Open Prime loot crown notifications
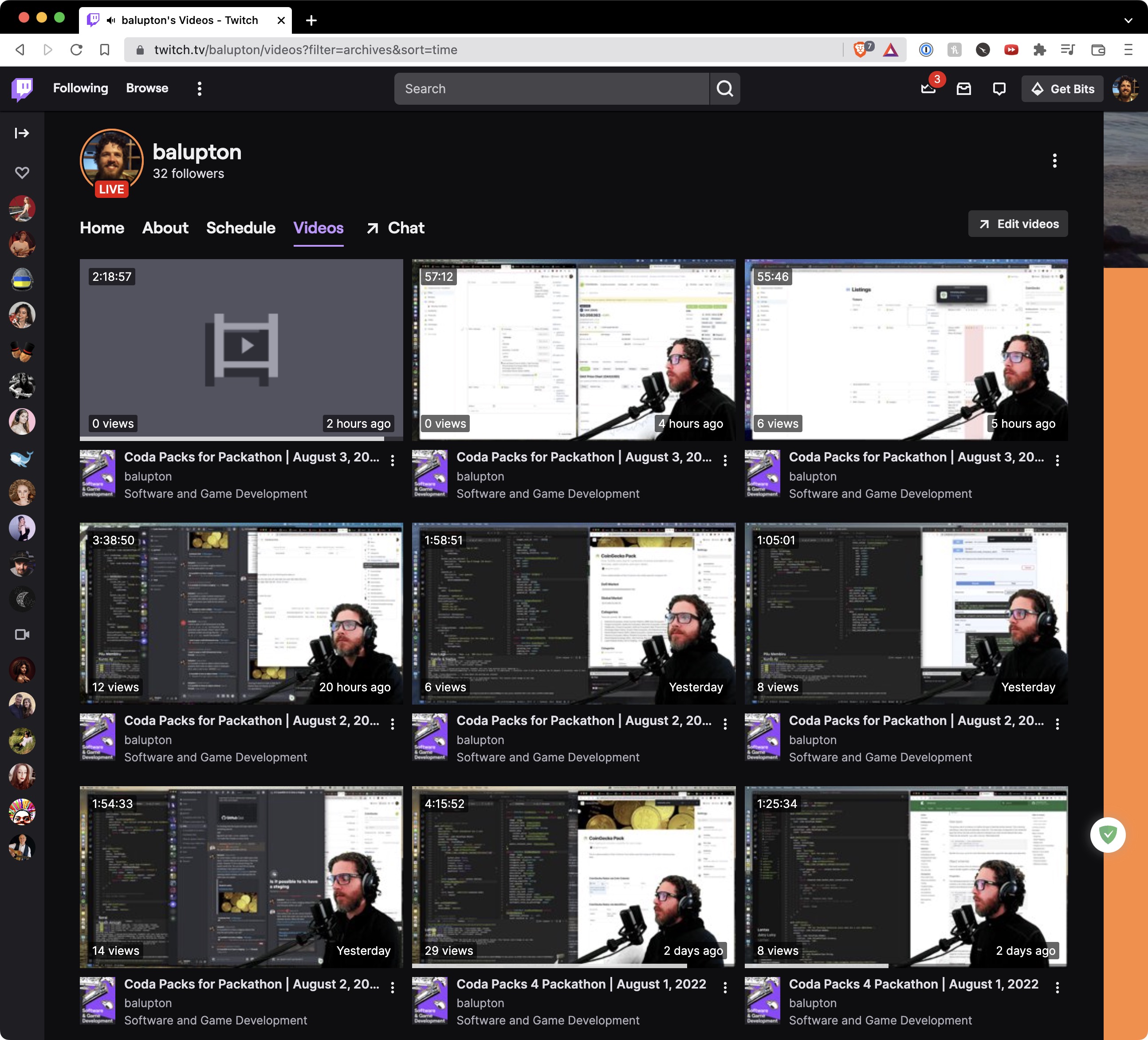Screen dimensions: 1148x1040 click(928, 89)
